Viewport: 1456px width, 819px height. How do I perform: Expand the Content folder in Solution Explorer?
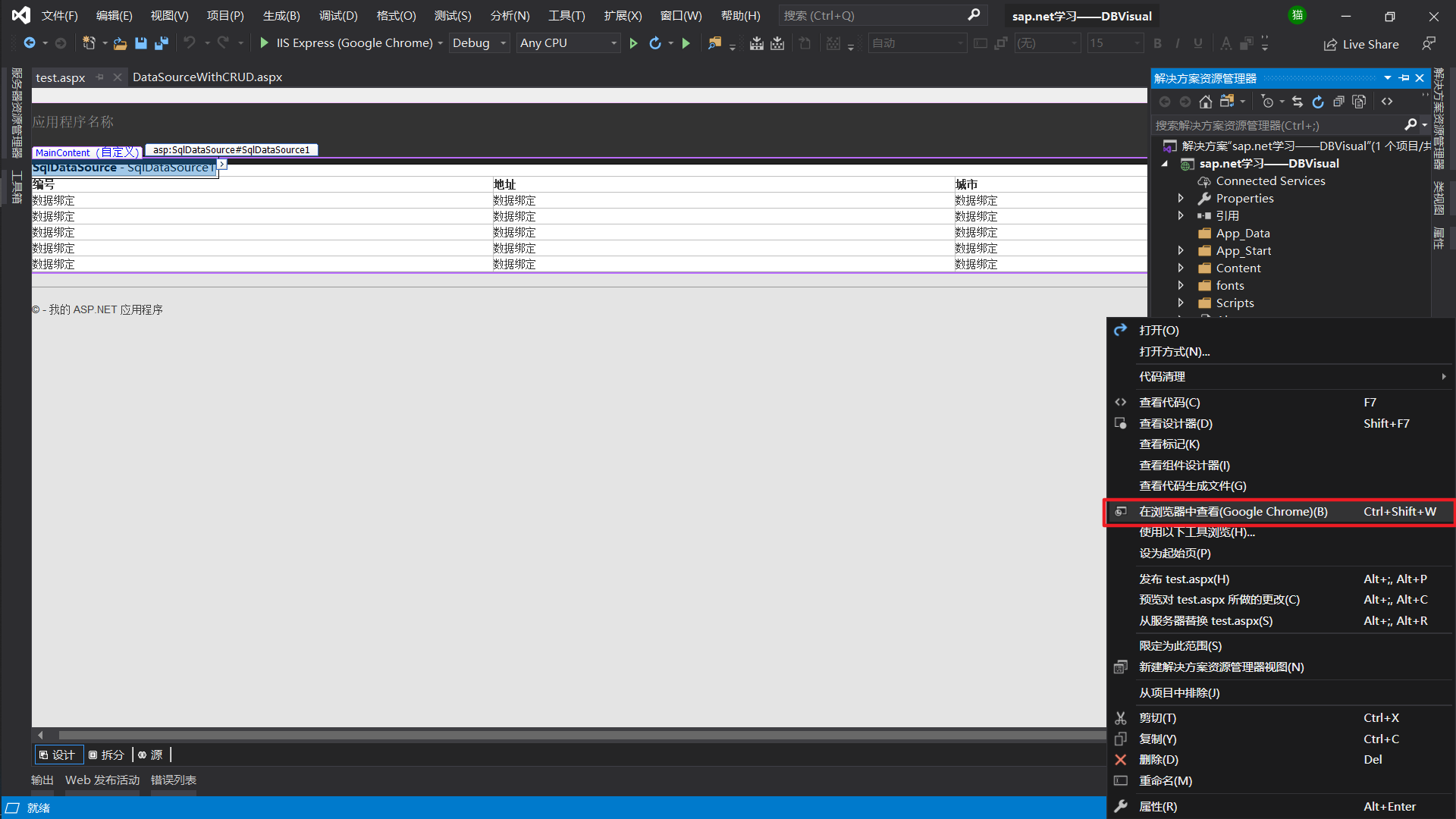pyautogui.click(x=1182, y=268)
